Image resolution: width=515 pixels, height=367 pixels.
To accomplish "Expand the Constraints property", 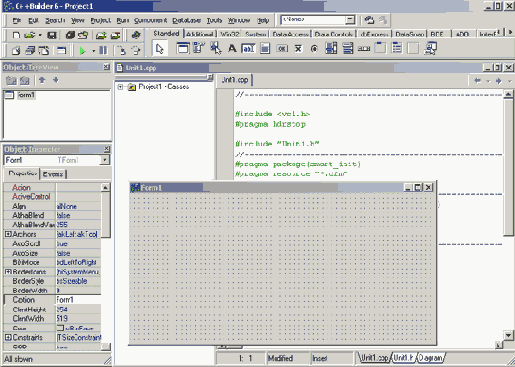I will tap(8, 337).
